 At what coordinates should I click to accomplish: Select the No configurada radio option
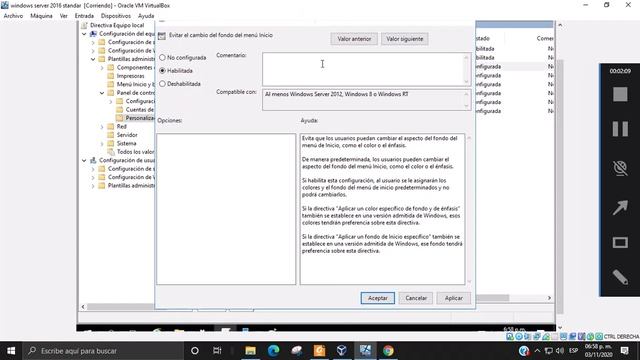pyautogui.click(x=162, y=58)
